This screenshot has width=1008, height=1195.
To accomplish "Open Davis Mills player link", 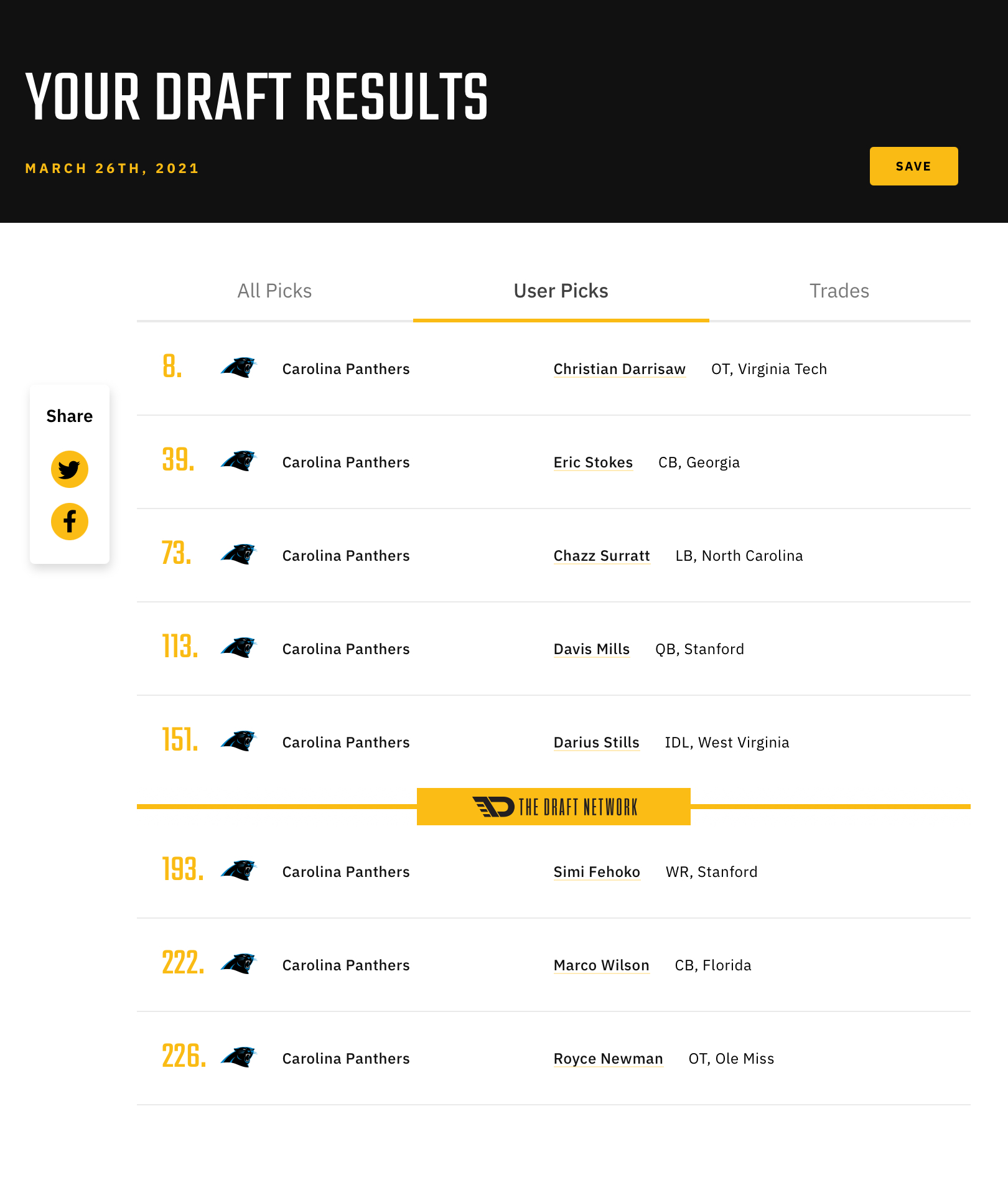I will [x=592, y=649].
